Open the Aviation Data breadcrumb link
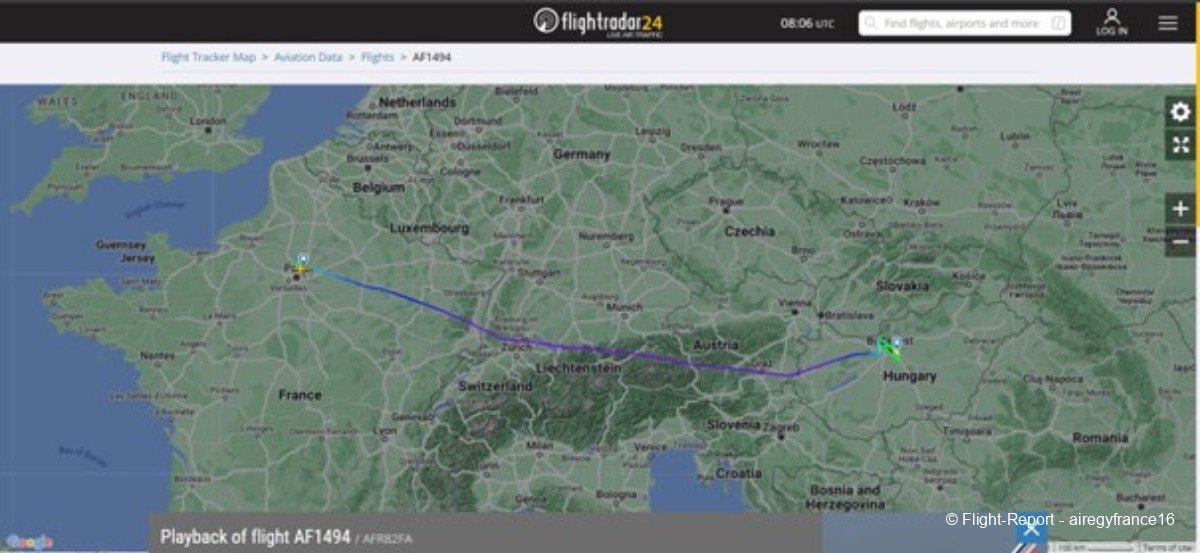Screen dimensions: 1200x553 tap(308, 58)
